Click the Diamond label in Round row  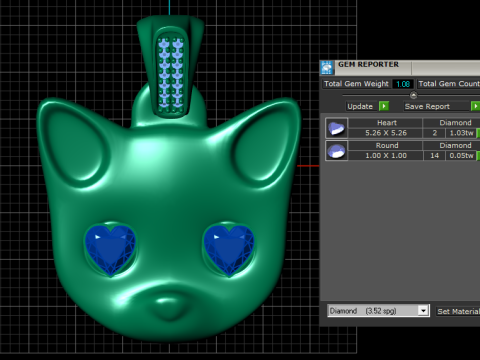point(455,145)
